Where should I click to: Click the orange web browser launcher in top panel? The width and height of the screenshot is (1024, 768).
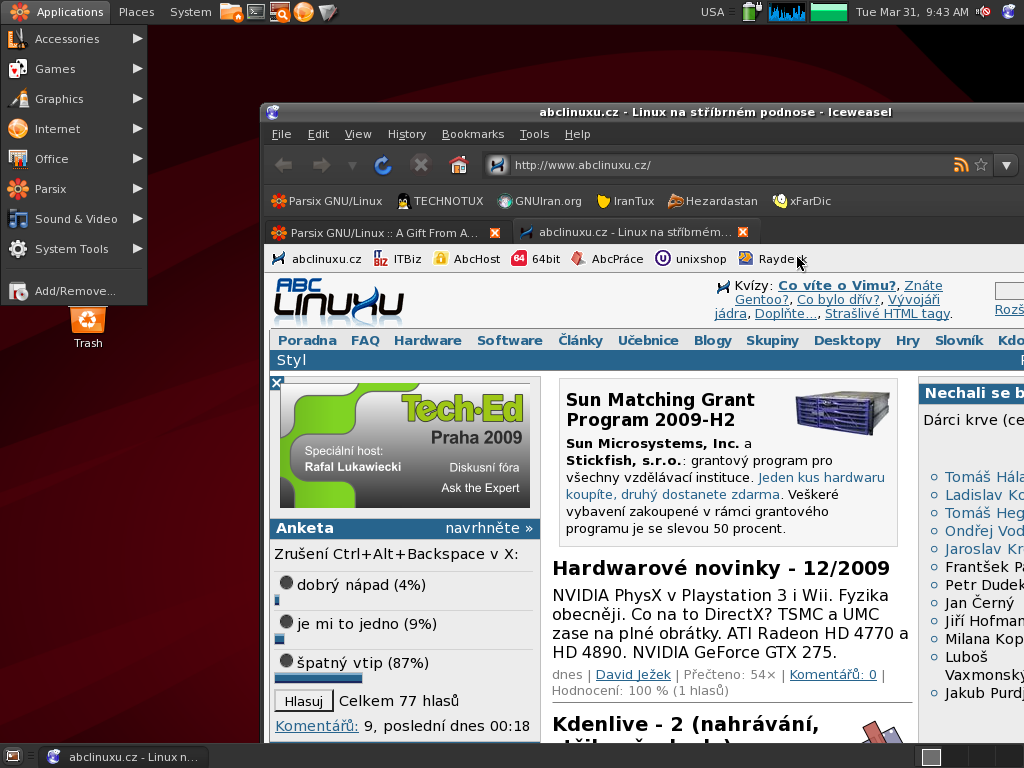click(x=304, y=12)
